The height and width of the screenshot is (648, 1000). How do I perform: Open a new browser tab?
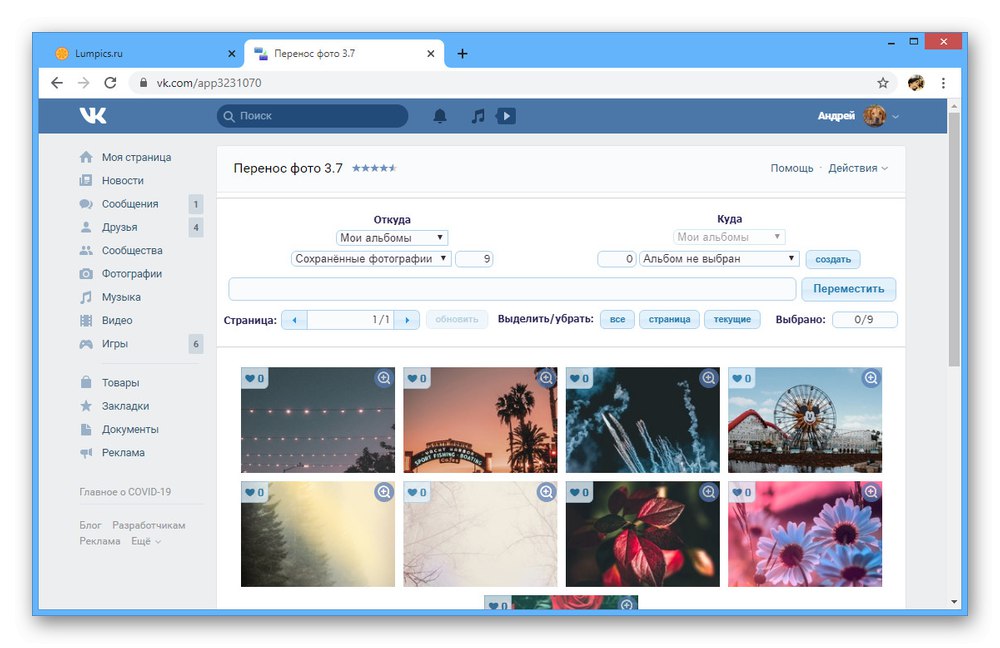pos(462,54)
